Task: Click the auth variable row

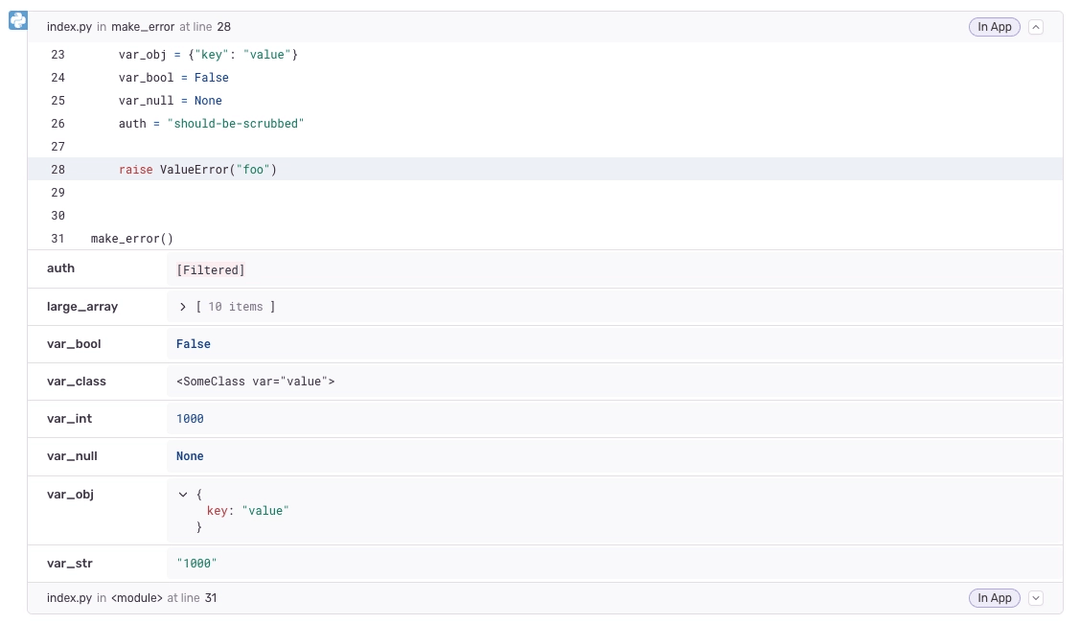Action: click(x=60, y=268)
